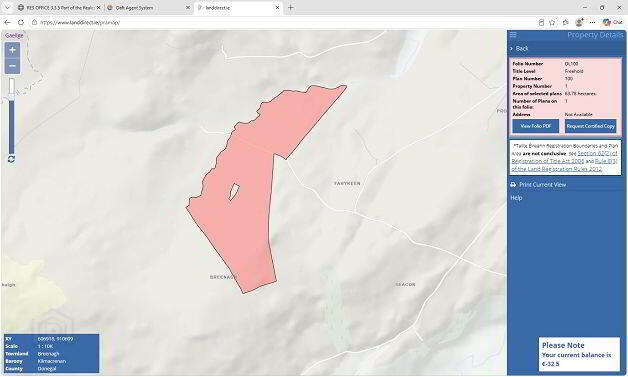The image size is (628, 377).
Task: Click the blue zoom slider track
Action: tap(12, 127)
